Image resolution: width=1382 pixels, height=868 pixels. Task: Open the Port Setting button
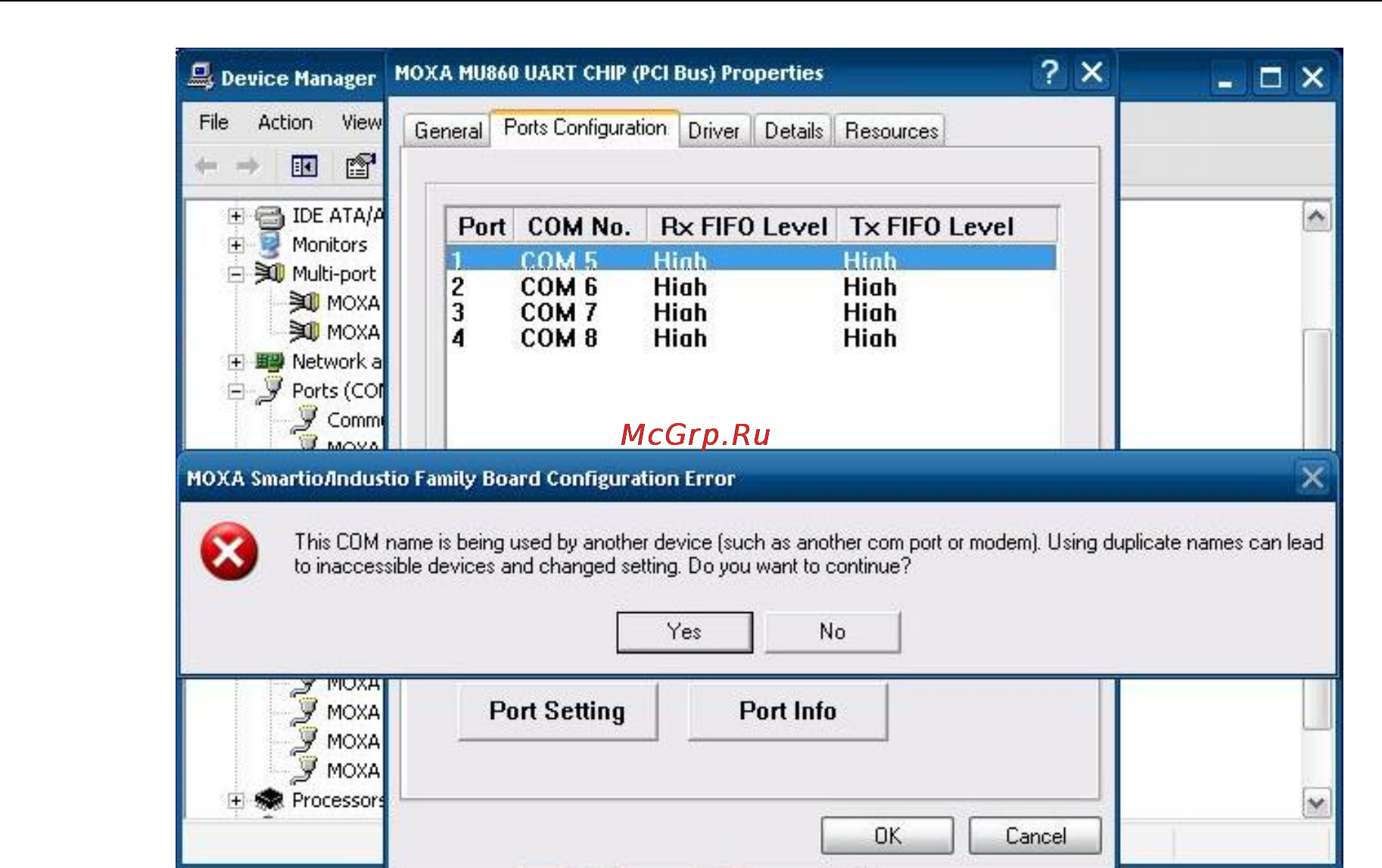(x=558, y=711)
